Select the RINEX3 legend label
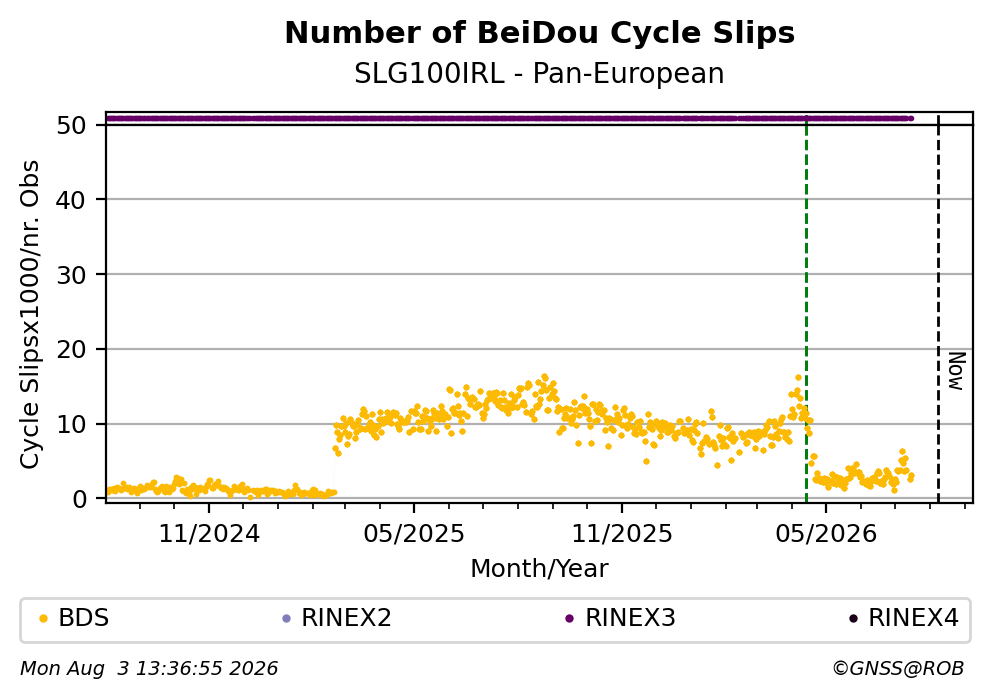 630,618
